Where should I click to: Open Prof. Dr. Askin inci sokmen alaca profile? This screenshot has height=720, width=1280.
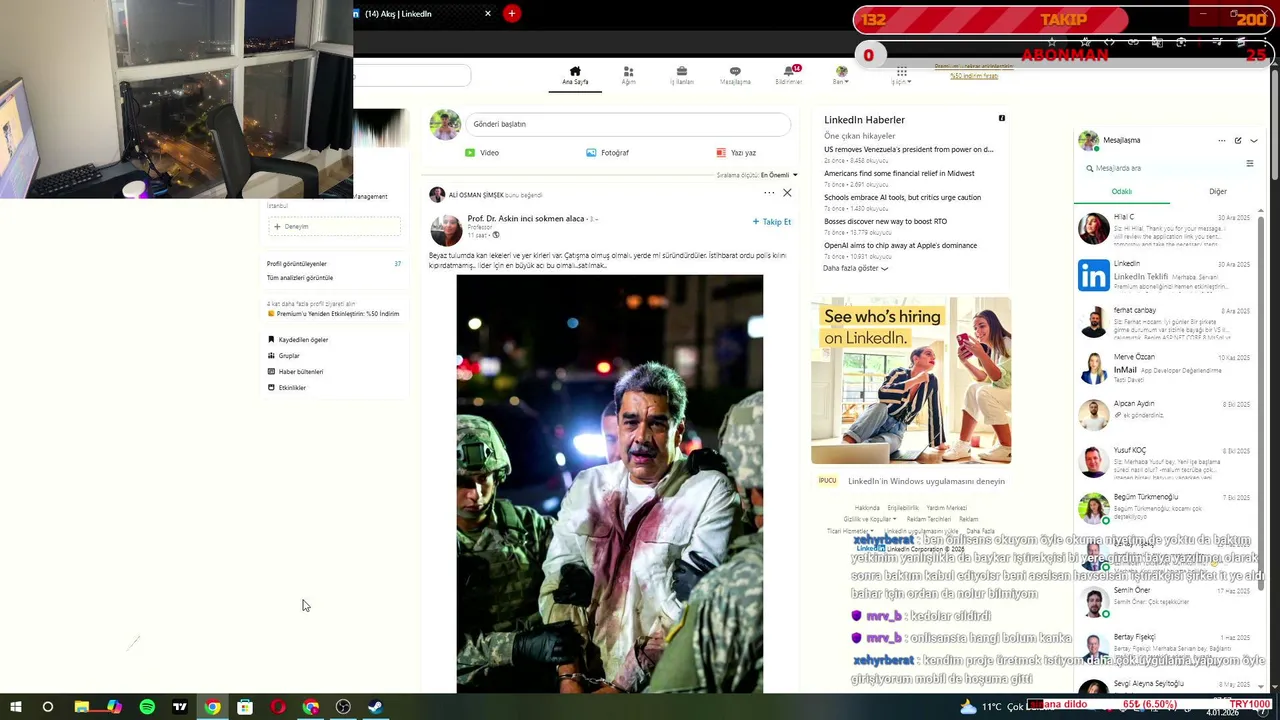(526, 218)
